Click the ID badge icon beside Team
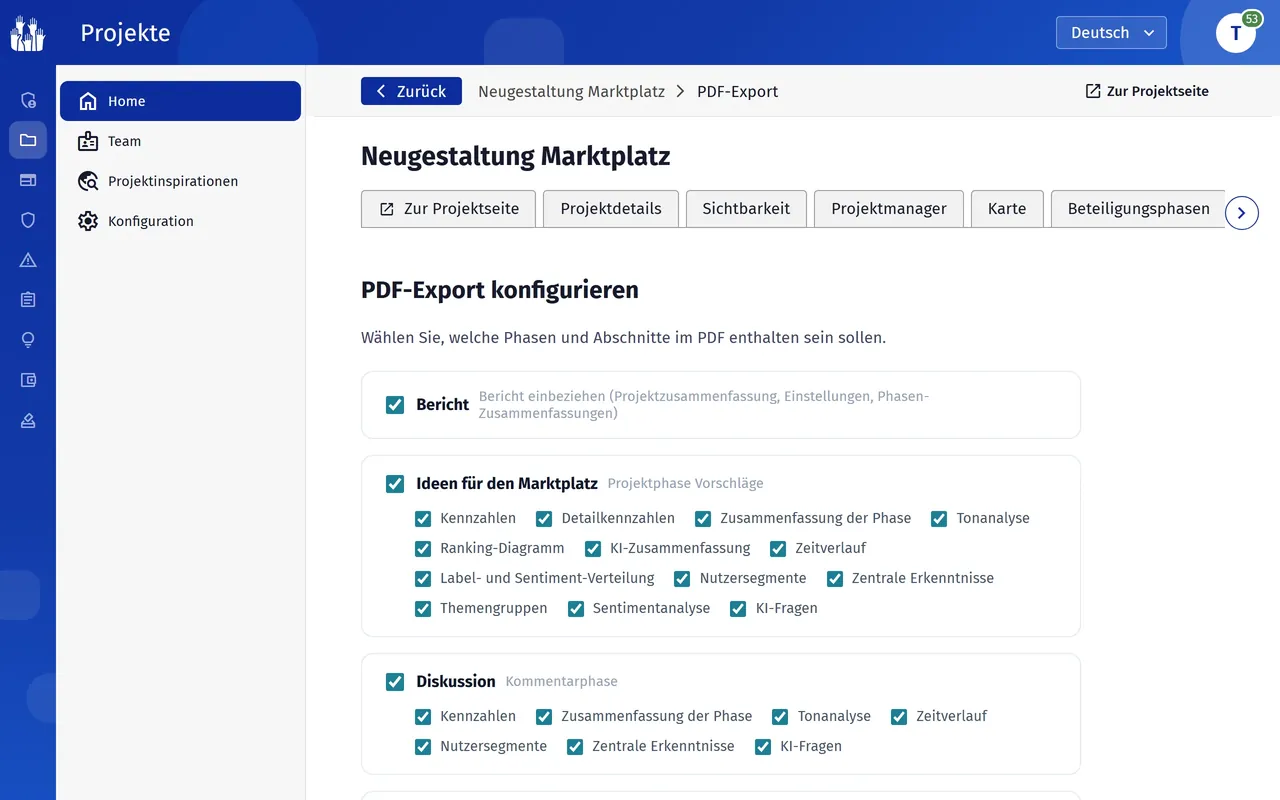Viewport: 1280px width, 800px height. click(x=88, y=141)
